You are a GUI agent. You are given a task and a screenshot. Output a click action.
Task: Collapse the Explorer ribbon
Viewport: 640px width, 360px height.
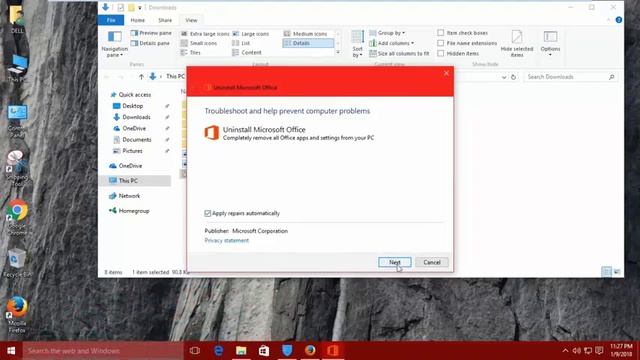coord(608,20)
